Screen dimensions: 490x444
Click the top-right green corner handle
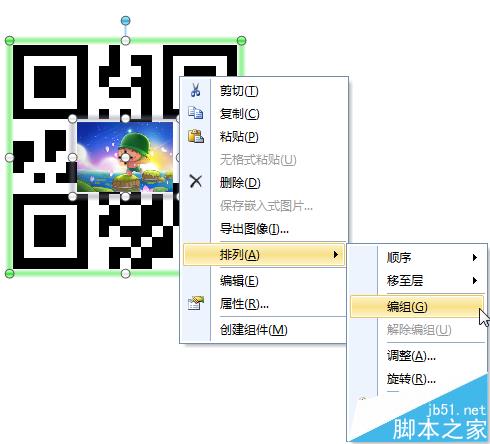pos(241,41)
